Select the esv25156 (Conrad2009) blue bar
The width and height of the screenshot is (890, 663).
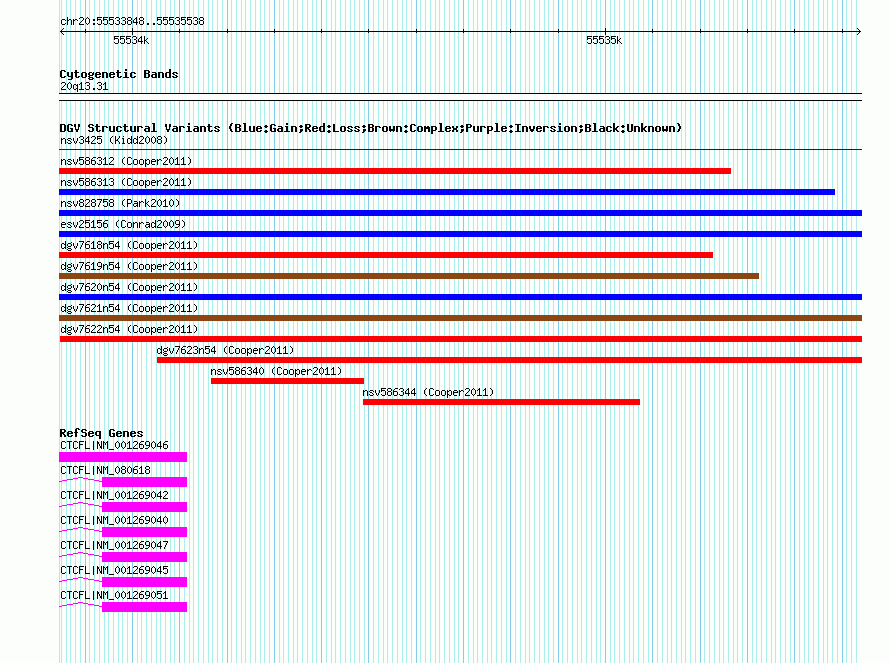tap(460, 234)
